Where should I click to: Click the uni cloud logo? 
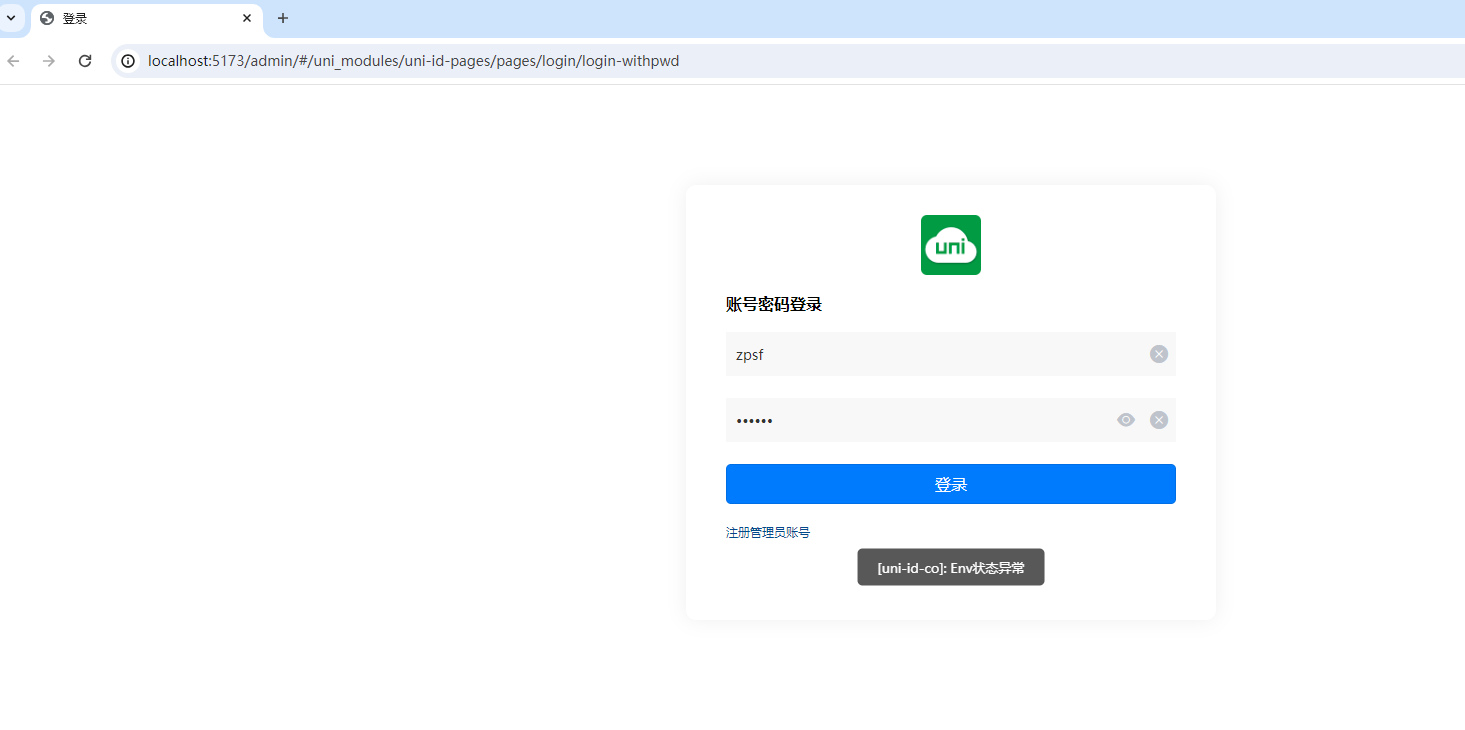[950, 245]
